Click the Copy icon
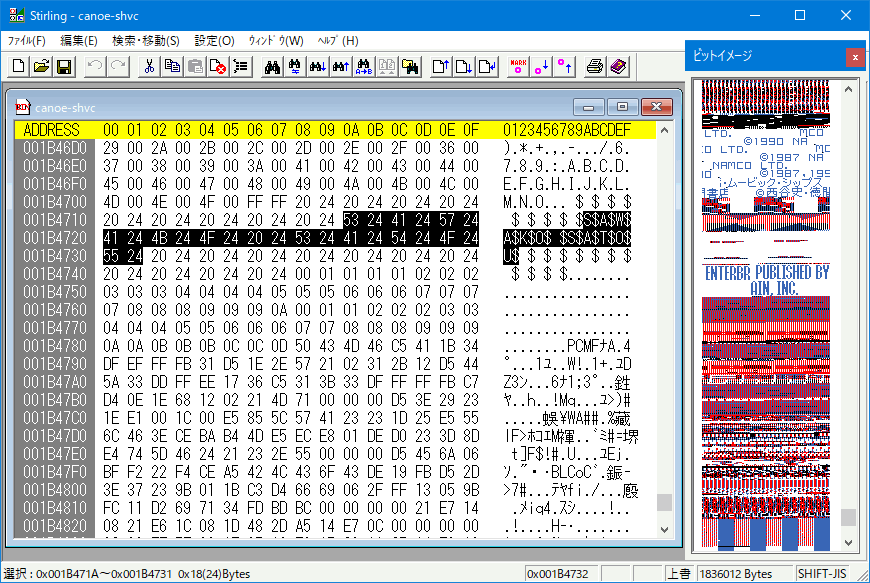 coord(173,67)
